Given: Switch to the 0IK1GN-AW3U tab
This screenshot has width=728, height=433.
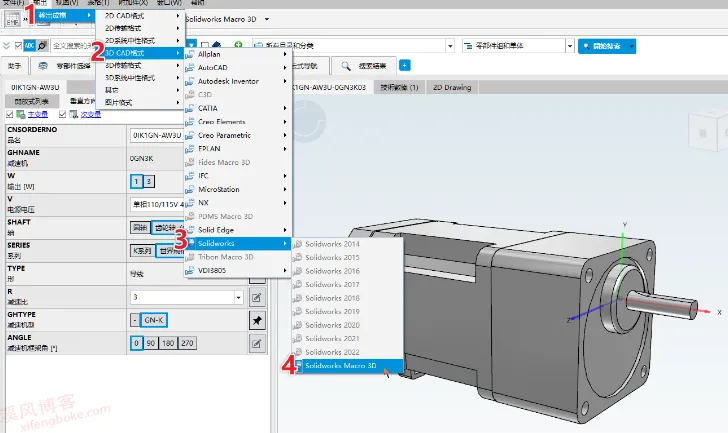Looking at the screenshot, I should click(35, 87).
